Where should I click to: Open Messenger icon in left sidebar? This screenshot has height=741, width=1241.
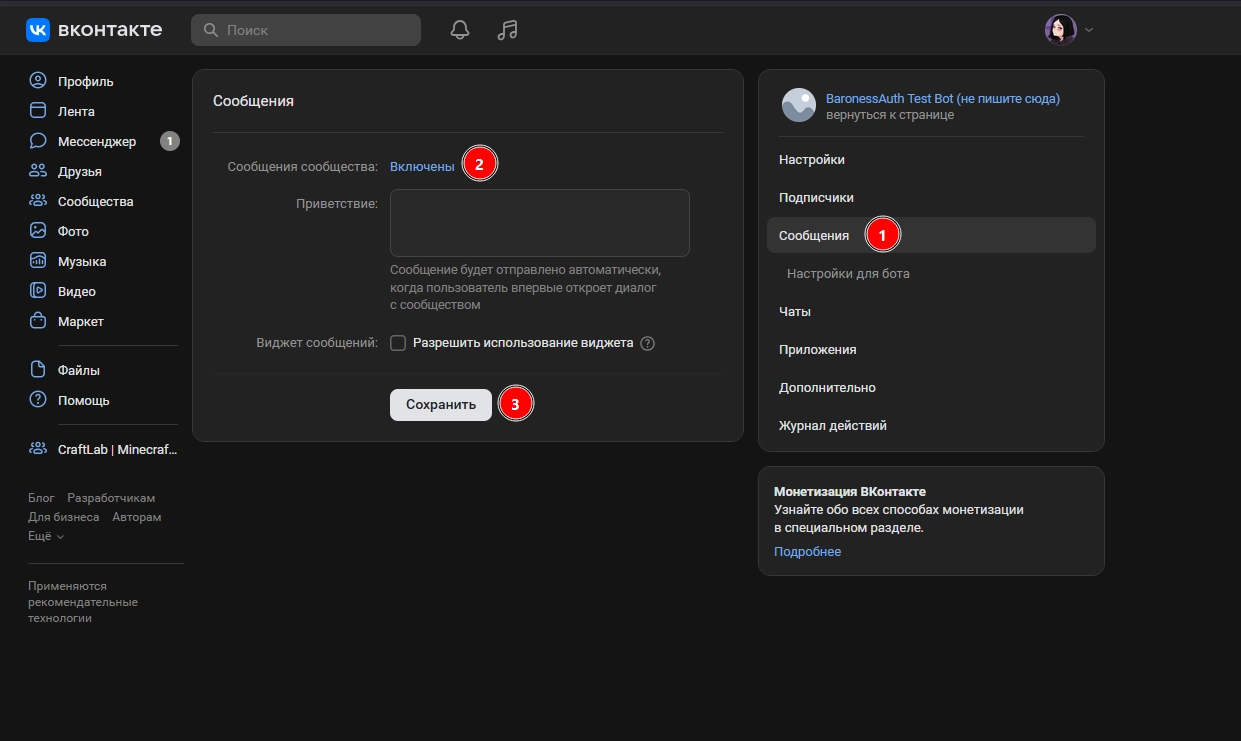pos(38,141)
